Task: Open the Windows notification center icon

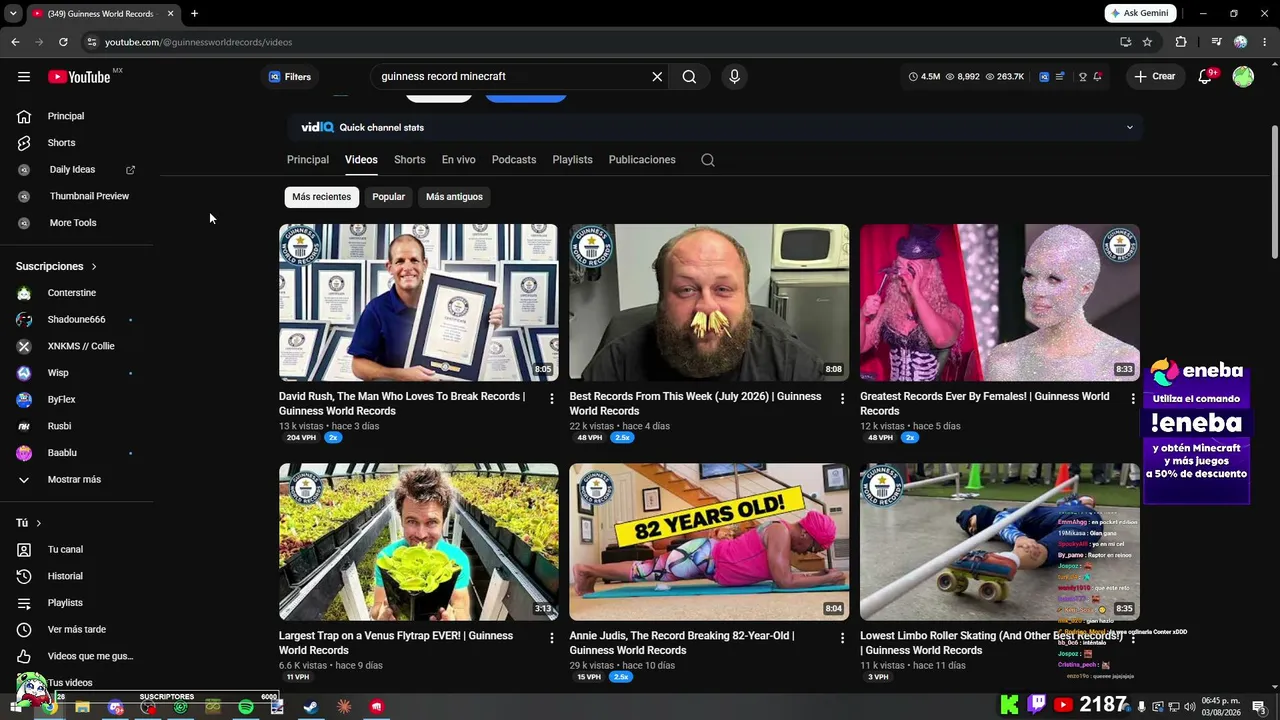Action: pos(1258,707)
